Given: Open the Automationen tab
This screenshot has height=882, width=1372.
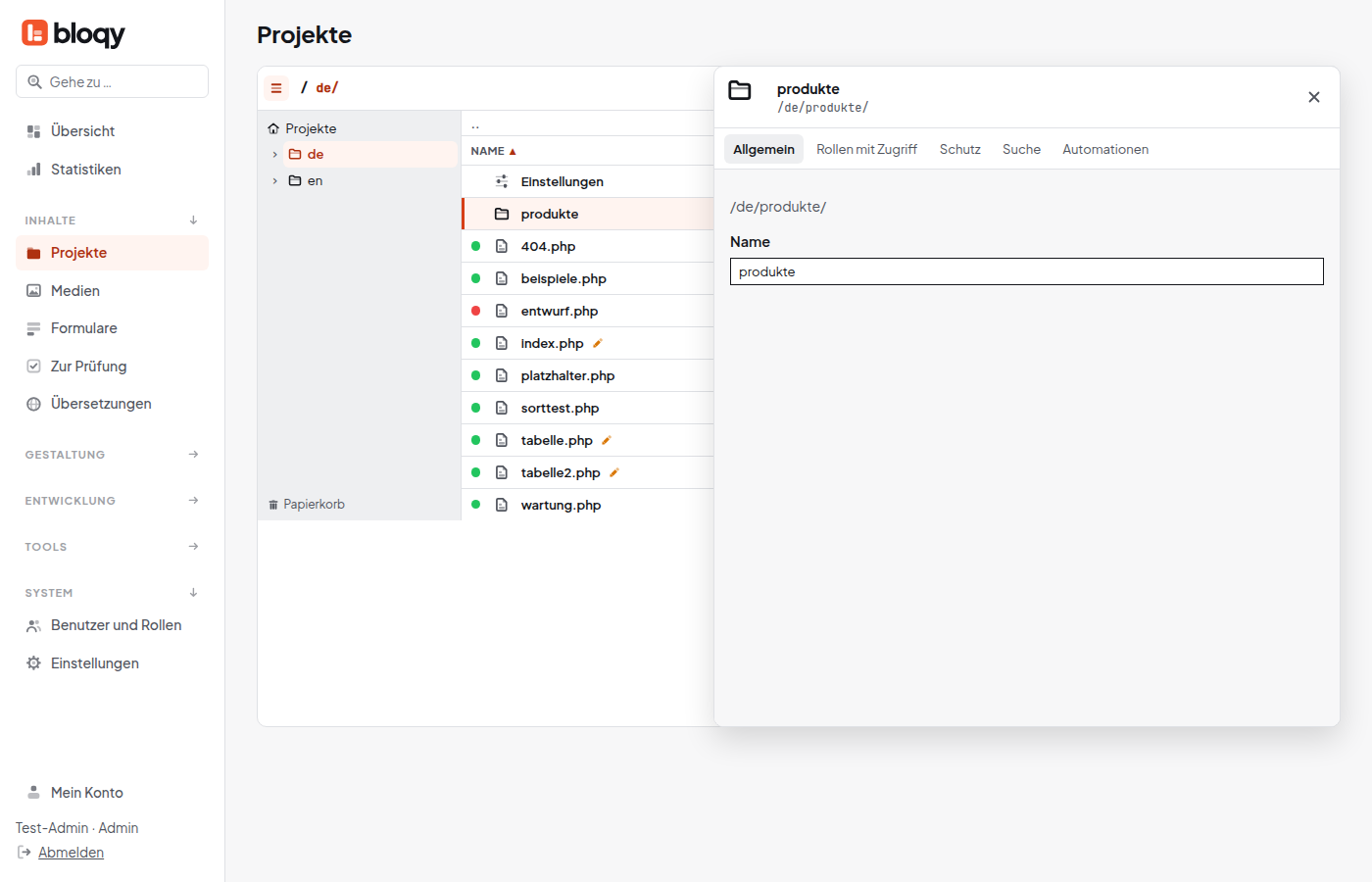Looking at the screenshot, I should (x=1105, y=149).
